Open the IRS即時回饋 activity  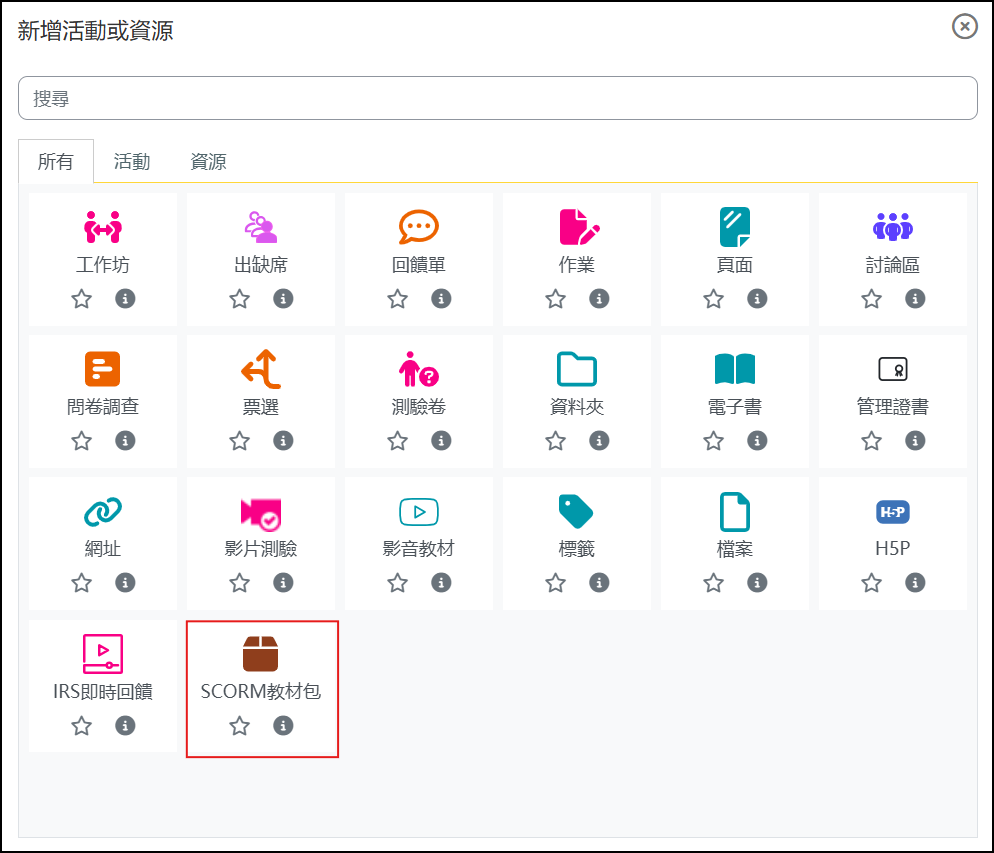click(x=103, y=653)
